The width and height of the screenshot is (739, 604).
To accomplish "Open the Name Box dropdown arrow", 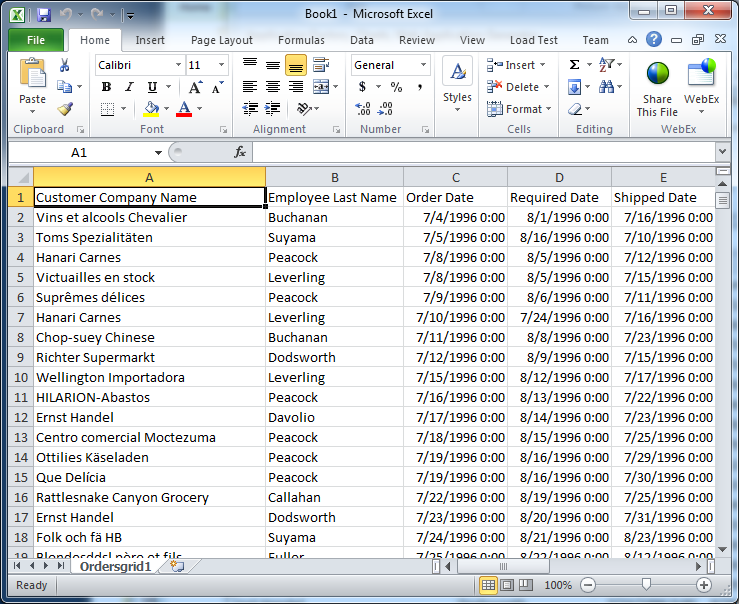I will coord(158,153).
